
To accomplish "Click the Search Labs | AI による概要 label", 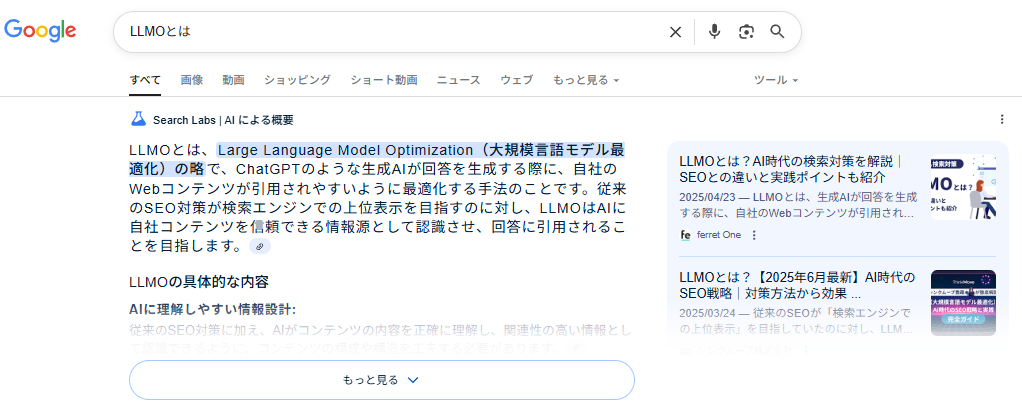I will [x=223, y=120].
